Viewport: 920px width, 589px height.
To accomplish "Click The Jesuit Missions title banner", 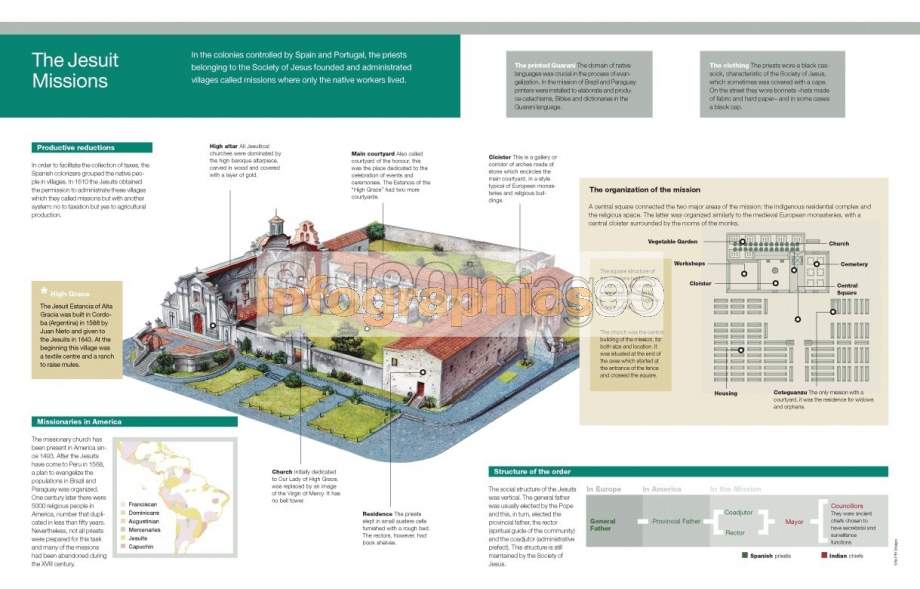I will tap(230, 76).
